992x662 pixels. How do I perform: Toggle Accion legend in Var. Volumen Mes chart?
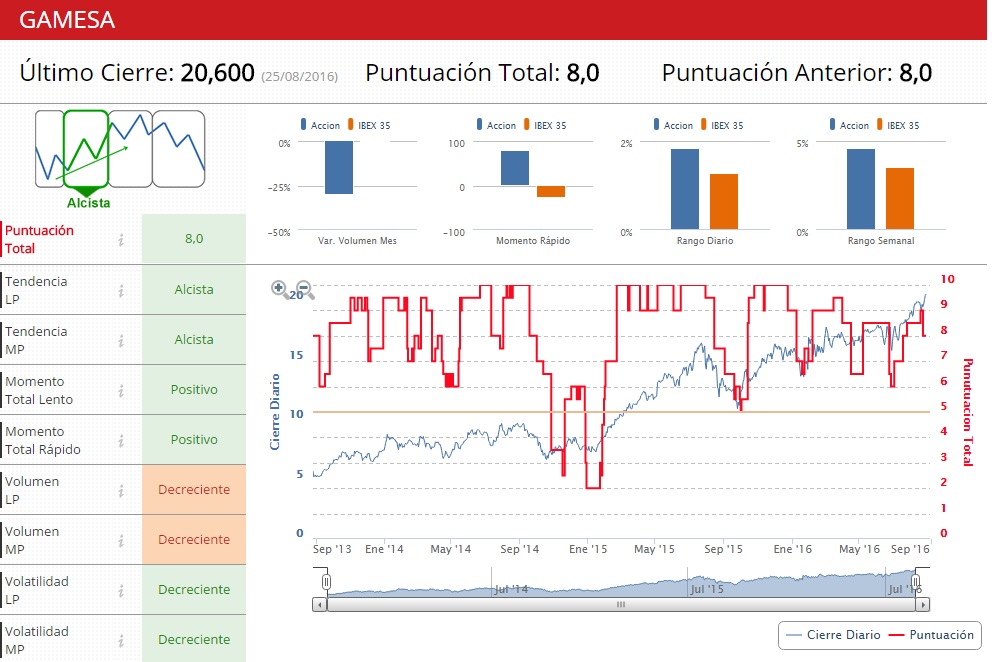click(x=320, y=125)
